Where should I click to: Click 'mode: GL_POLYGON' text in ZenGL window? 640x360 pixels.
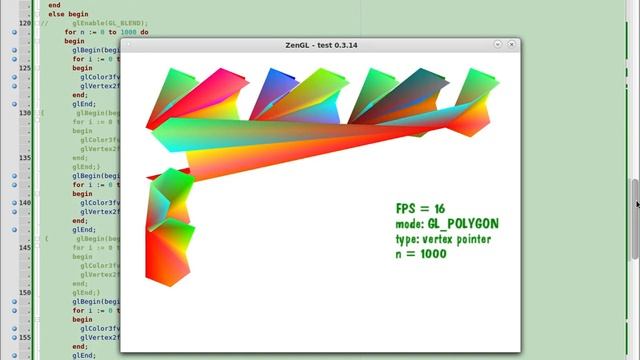pyautogui.click(x=447, y=224)
